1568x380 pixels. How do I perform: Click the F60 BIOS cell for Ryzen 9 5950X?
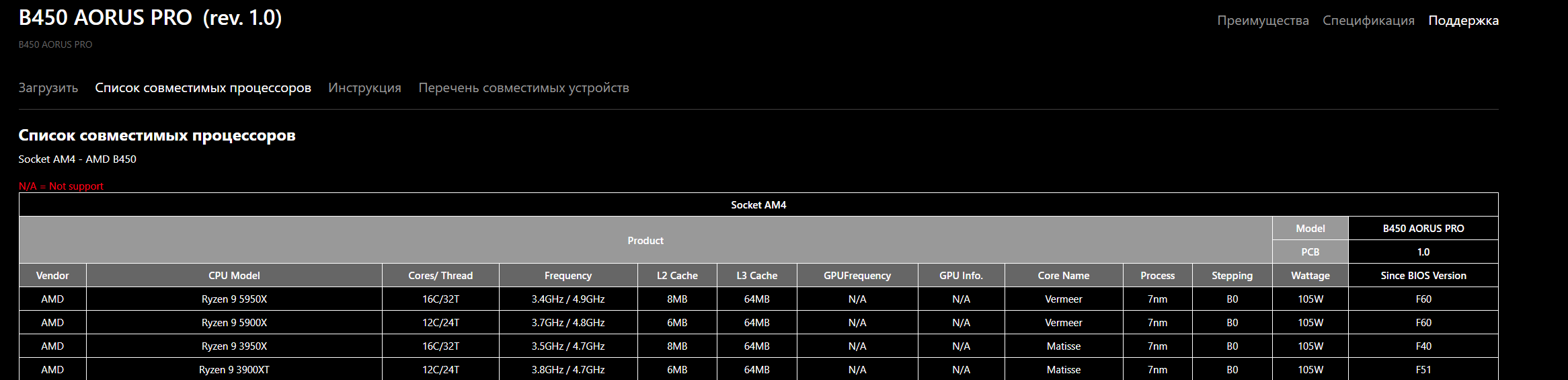click(1423, 299)
